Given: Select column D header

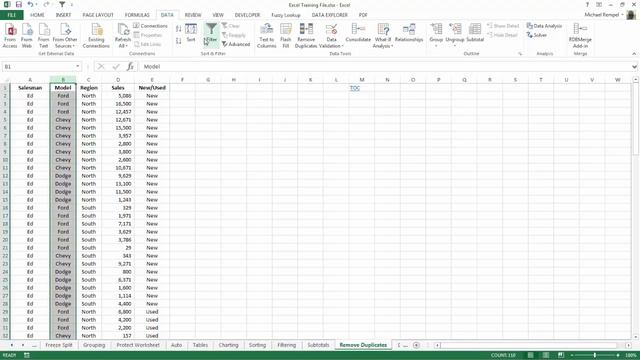Looking at the screenshot, I should 118,80.
